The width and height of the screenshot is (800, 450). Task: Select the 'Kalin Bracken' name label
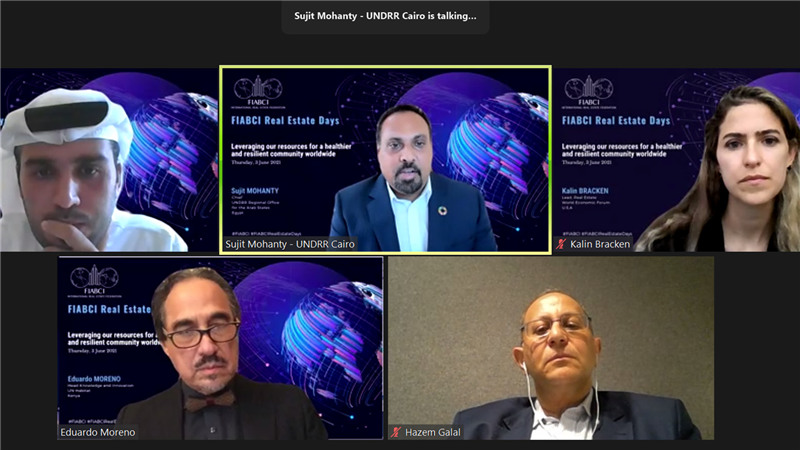(x=599, y=244)
